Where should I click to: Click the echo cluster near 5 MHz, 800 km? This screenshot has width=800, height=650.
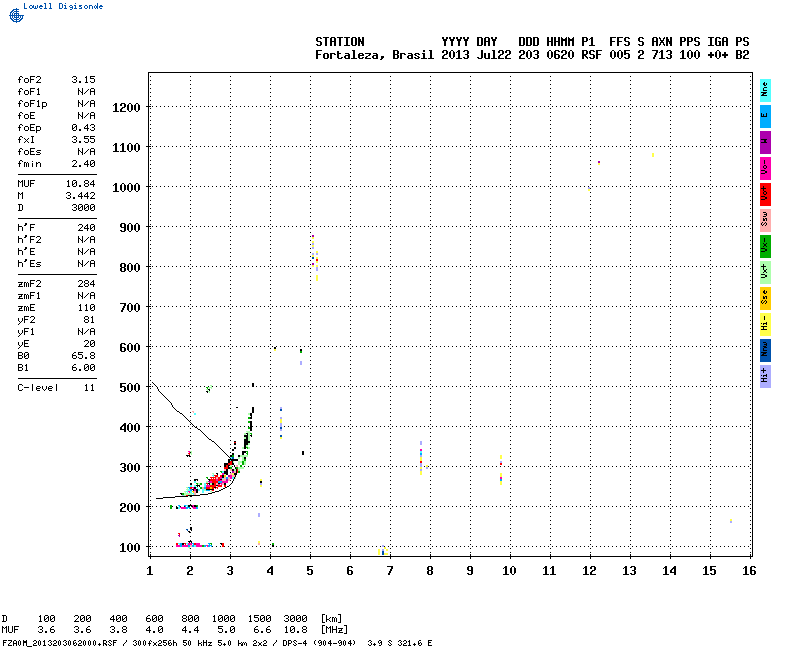(x=315, y=259)
